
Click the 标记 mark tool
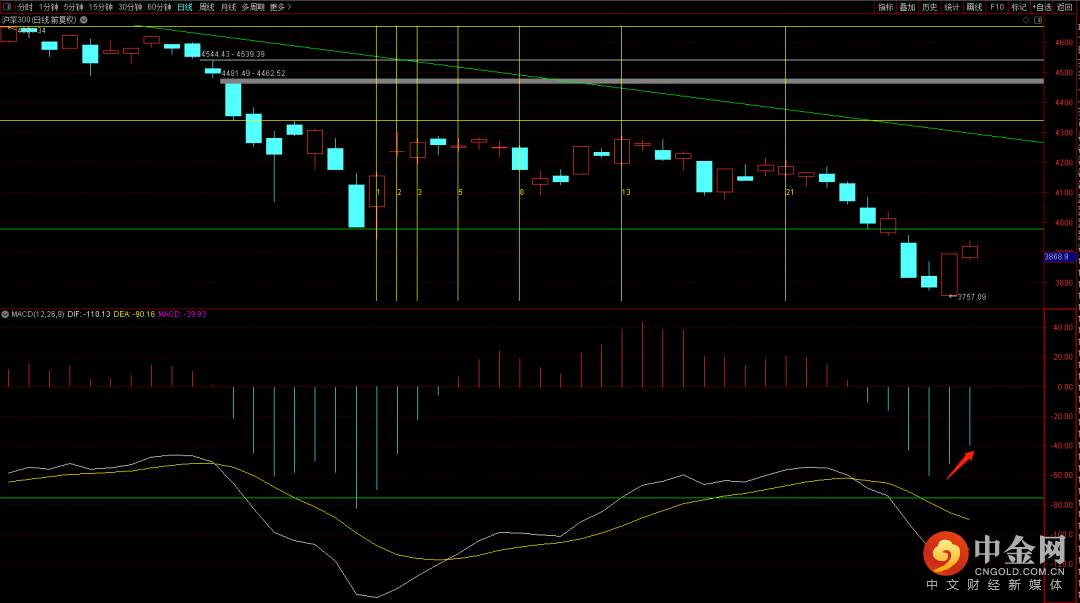point(1018,7)
